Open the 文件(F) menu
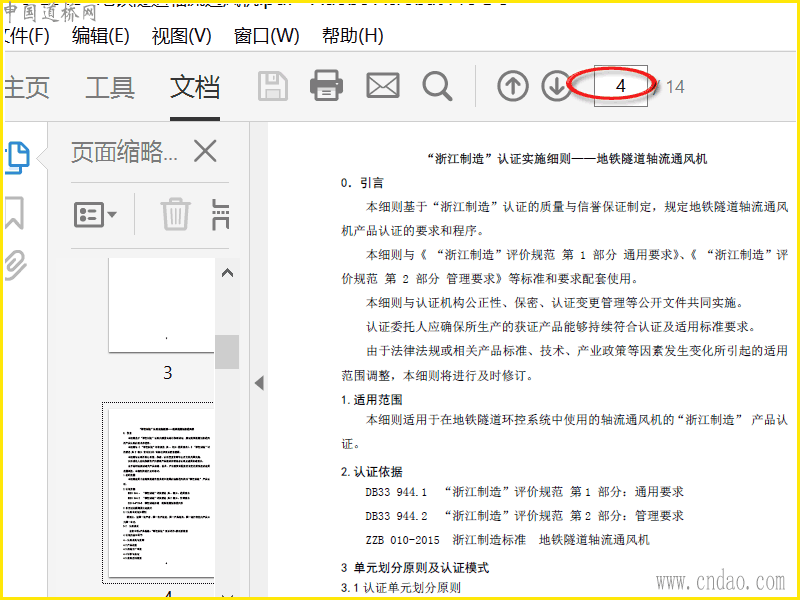 (x=27, y=36)
